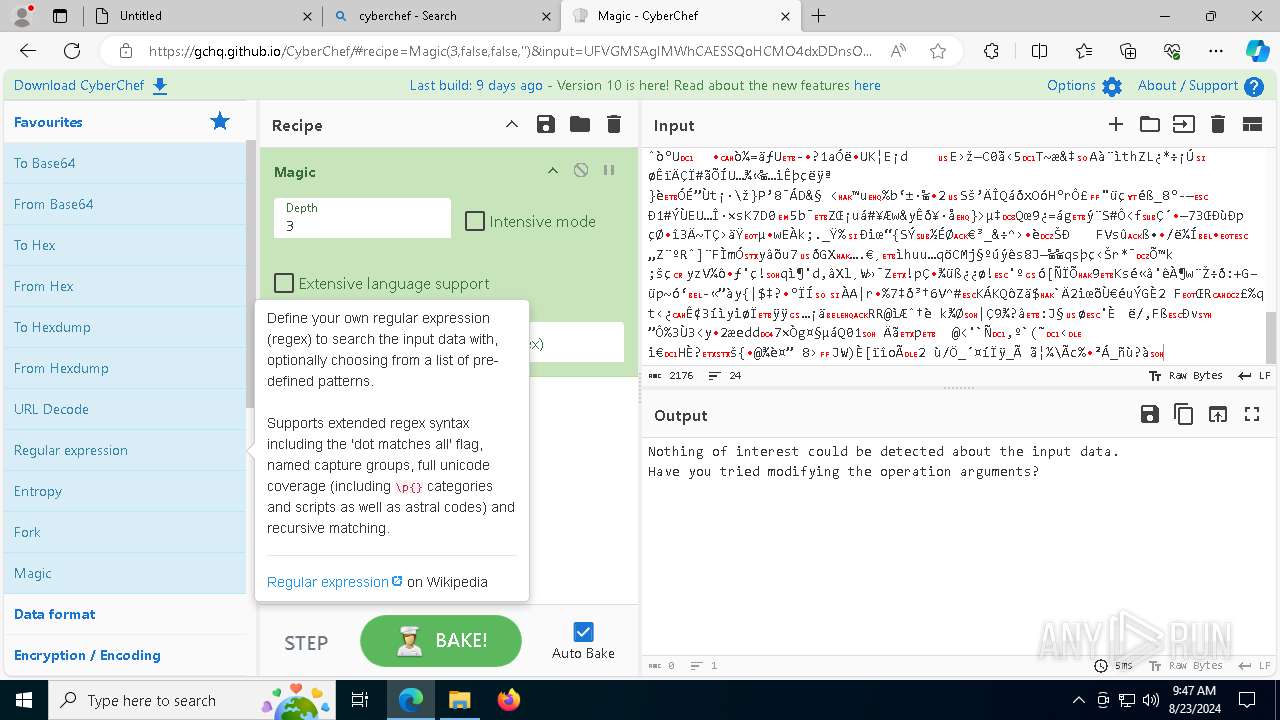Add page to favorites star
This screenshot has height=720, width=1280.
(x=937, y=51)
